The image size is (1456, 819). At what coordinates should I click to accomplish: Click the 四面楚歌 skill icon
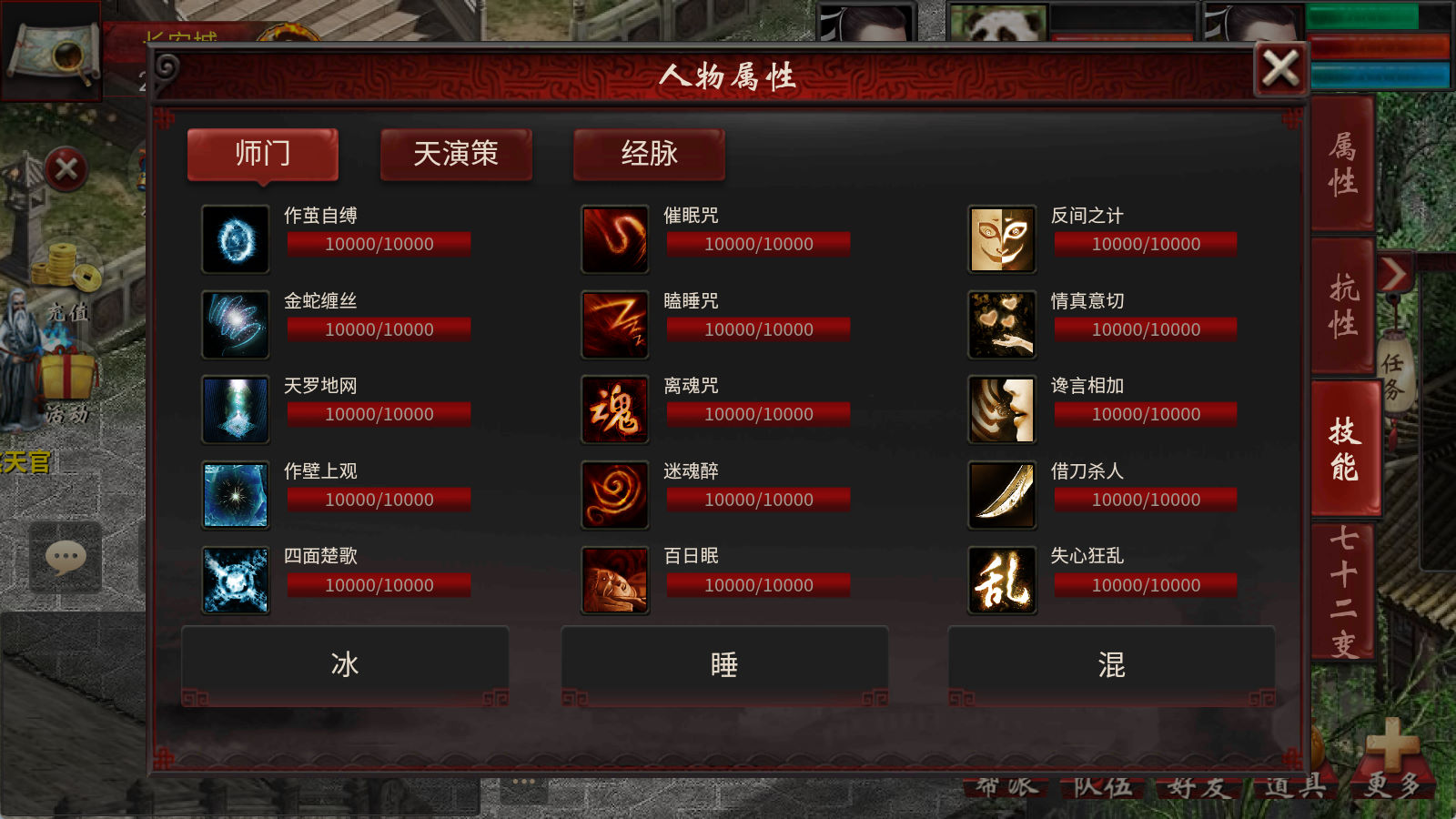tap(236, 581)
